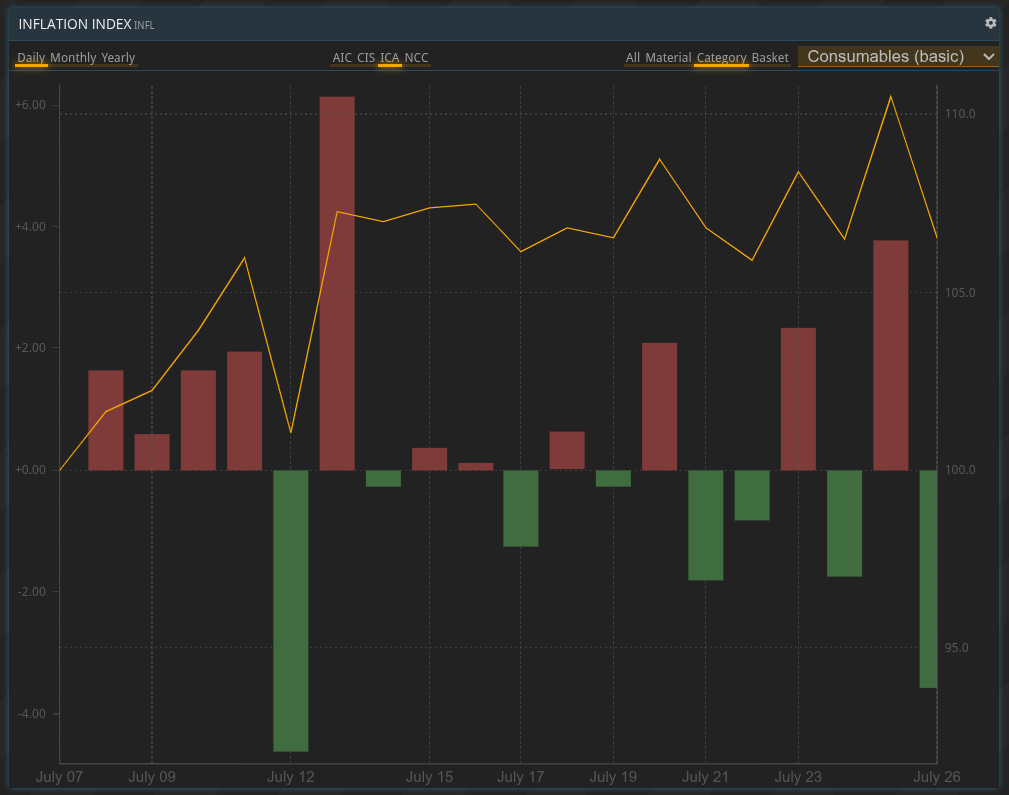Choose the Basket filter tab

[x=770, y=57]
